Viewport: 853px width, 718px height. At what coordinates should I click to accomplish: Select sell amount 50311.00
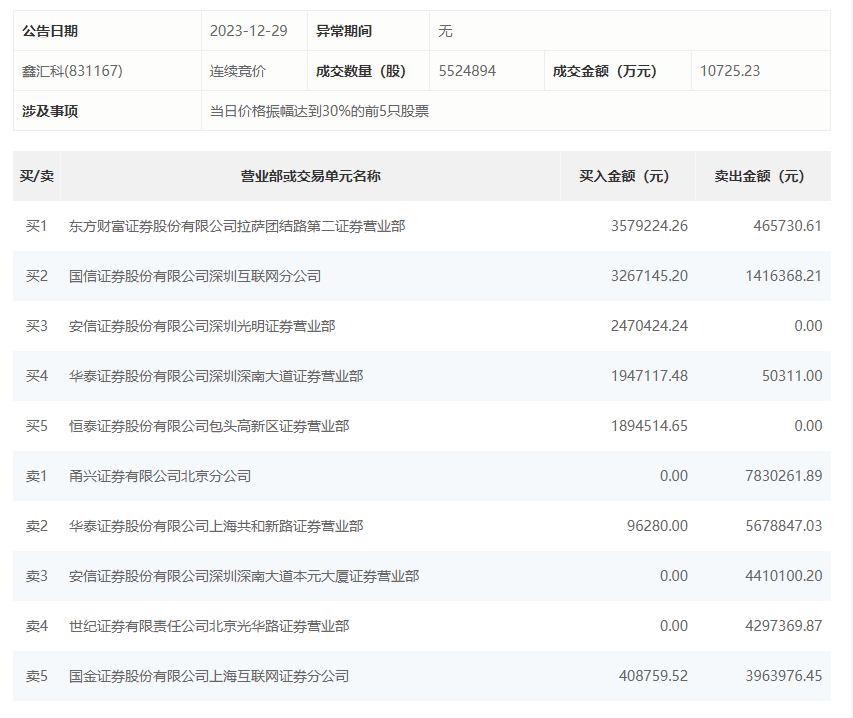click(x=792, y=376)
